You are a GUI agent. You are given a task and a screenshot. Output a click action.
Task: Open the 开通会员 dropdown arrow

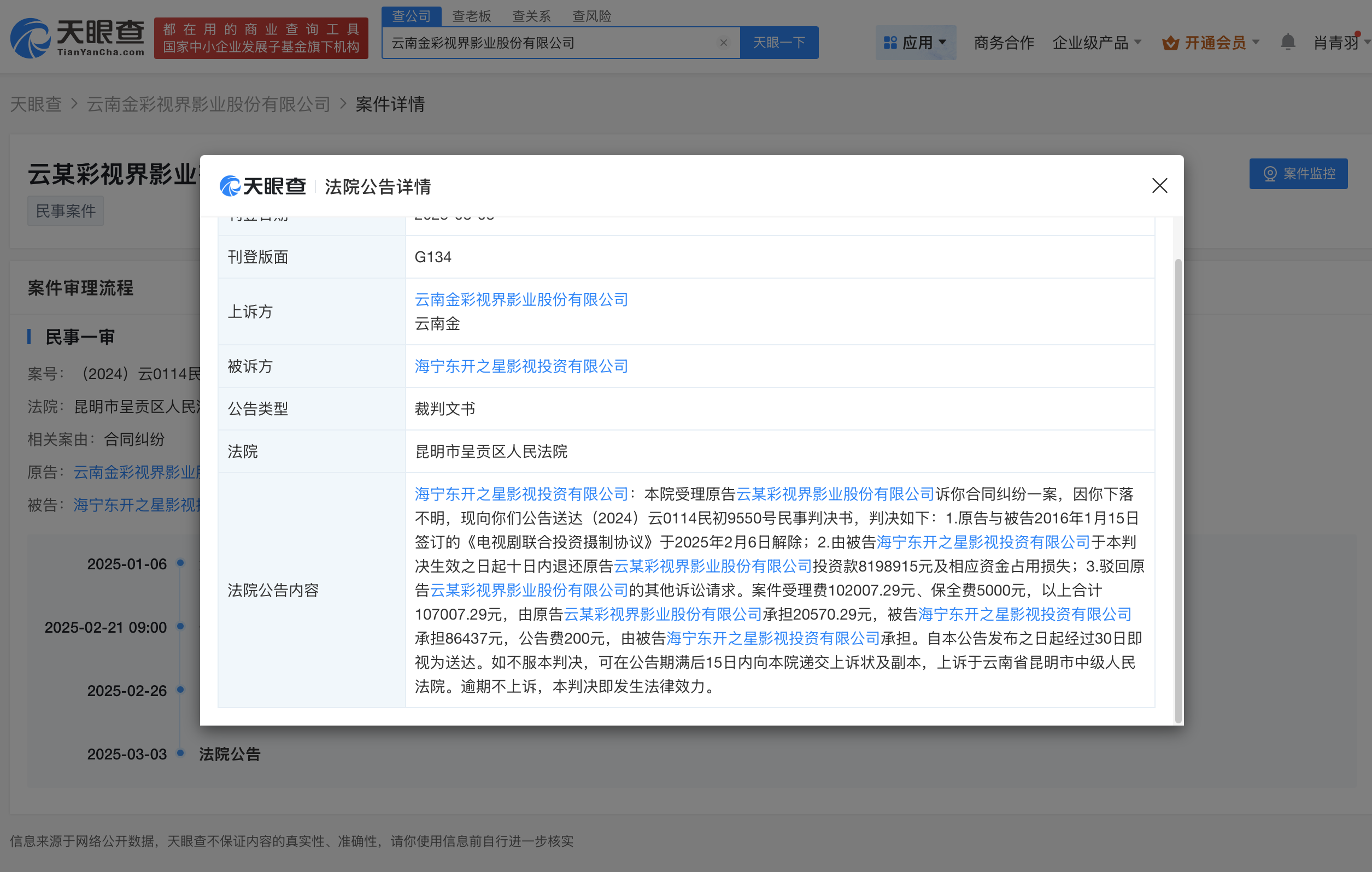click(x=1256, y=42)
